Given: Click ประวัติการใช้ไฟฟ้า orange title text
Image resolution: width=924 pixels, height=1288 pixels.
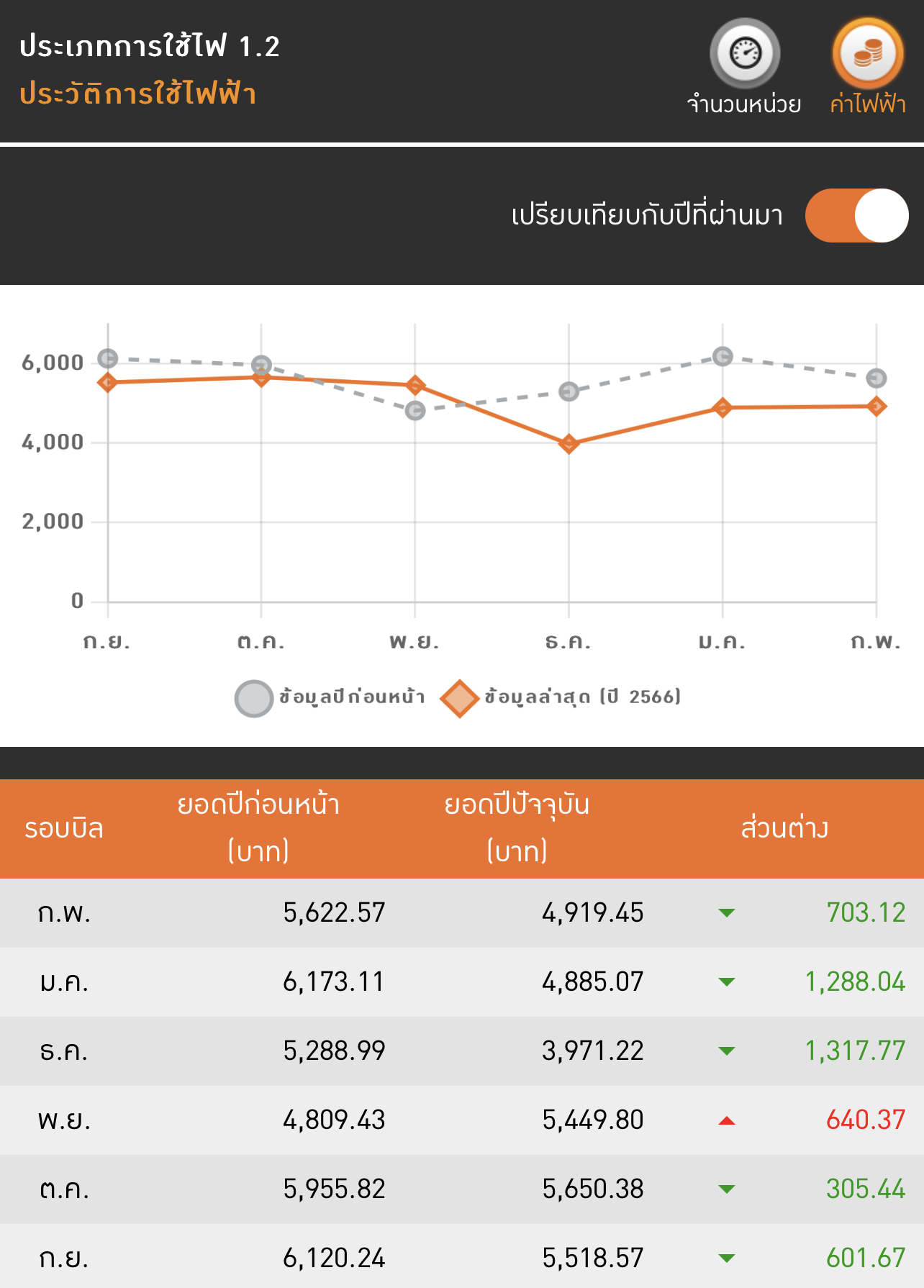Looking at the screenshot, I should (138, 94).
